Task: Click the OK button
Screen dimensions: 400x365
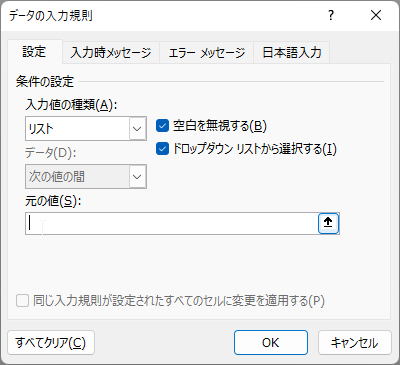Action: point(271,343)
